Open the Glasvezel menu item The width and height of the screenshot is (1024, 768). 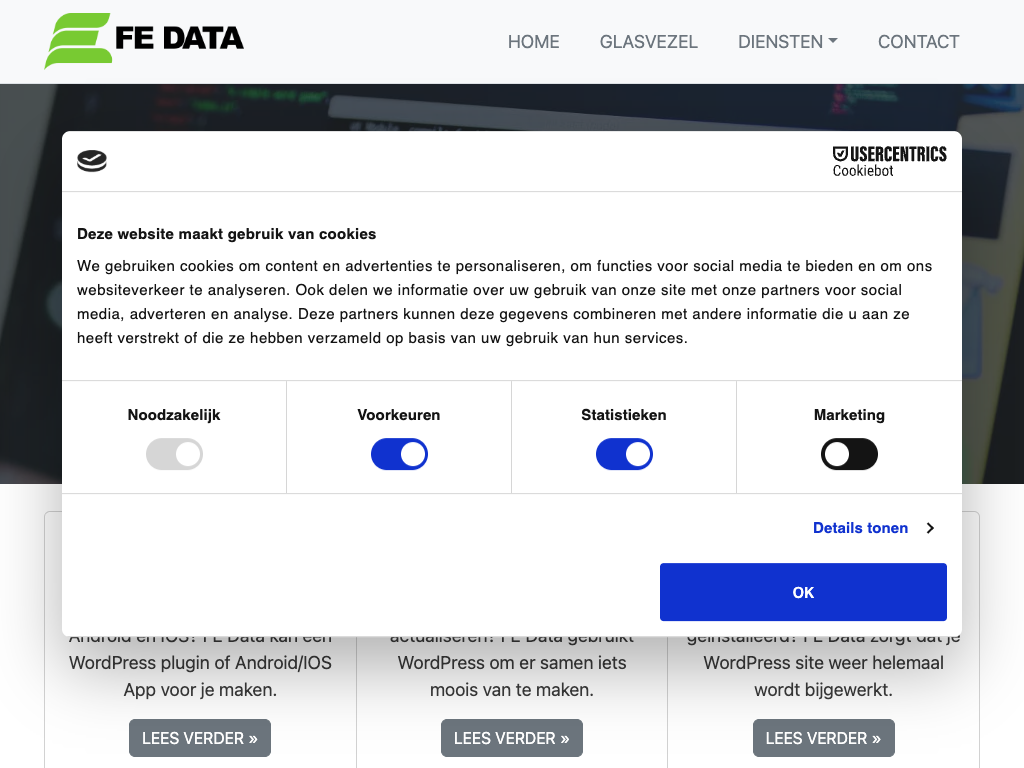[x=649, y=42]
